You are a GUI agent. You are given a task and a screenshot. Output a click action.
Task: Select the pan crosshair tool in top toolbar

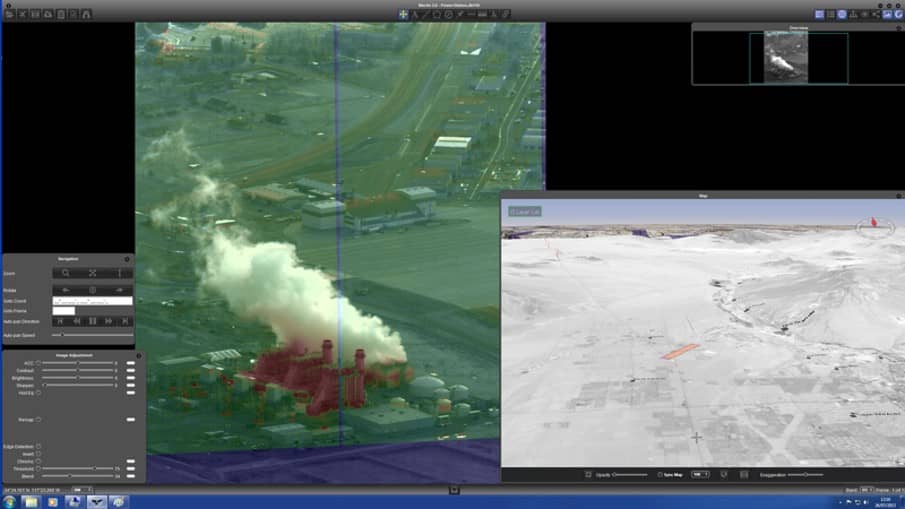[x=403, y=14]
